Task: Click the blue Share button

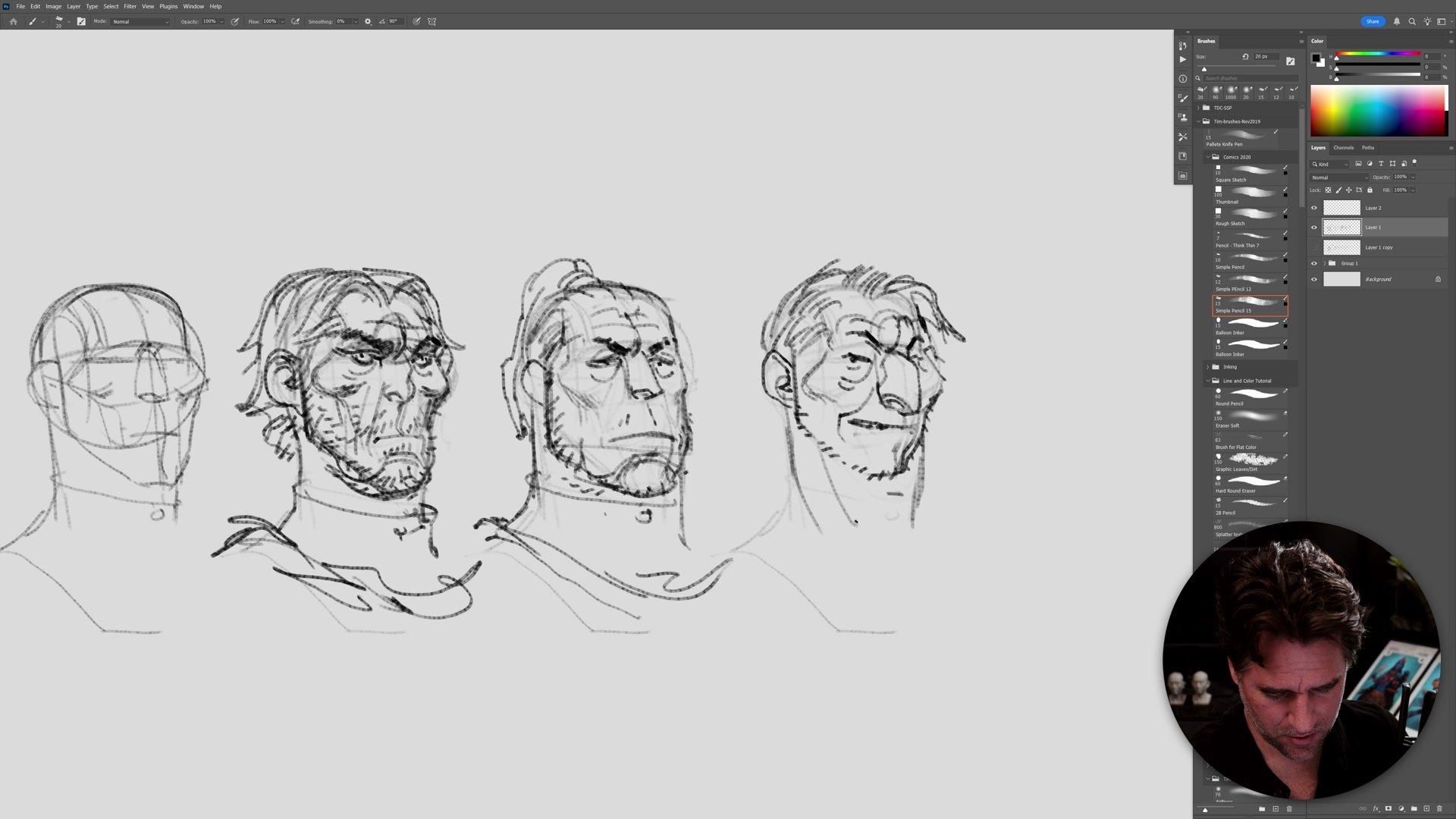Action: point(1373,21)
